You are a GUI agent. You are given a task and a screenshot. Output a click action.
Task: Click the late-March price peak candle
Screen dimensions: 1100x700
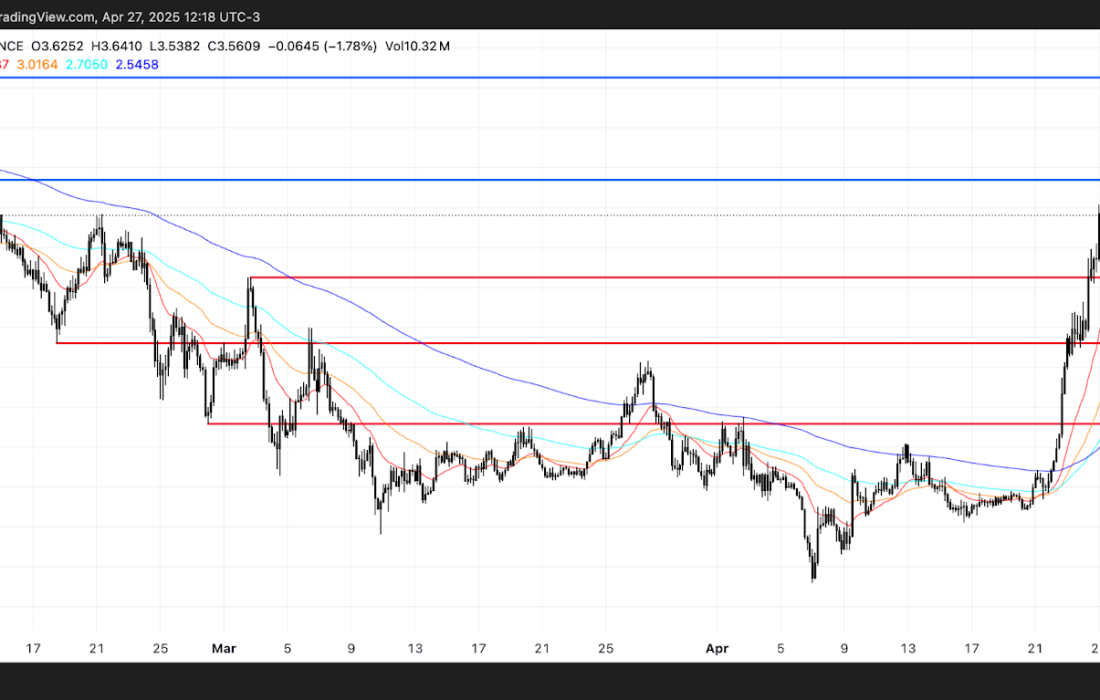pyautogui.click(x=648, y=368)
